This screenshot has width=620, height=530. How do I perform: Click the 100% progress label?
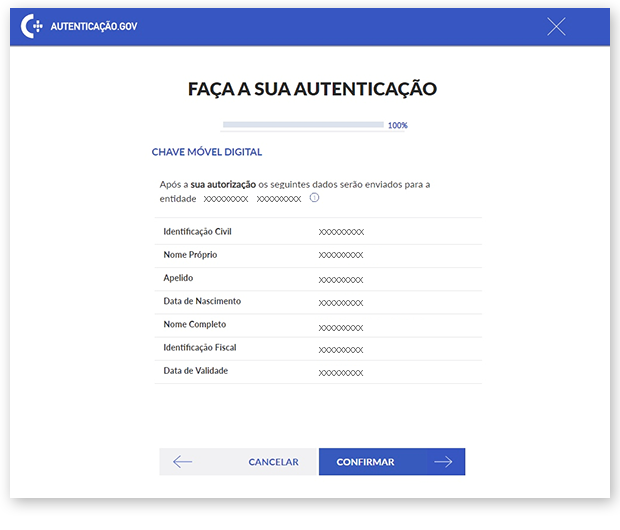pos(398,125)
